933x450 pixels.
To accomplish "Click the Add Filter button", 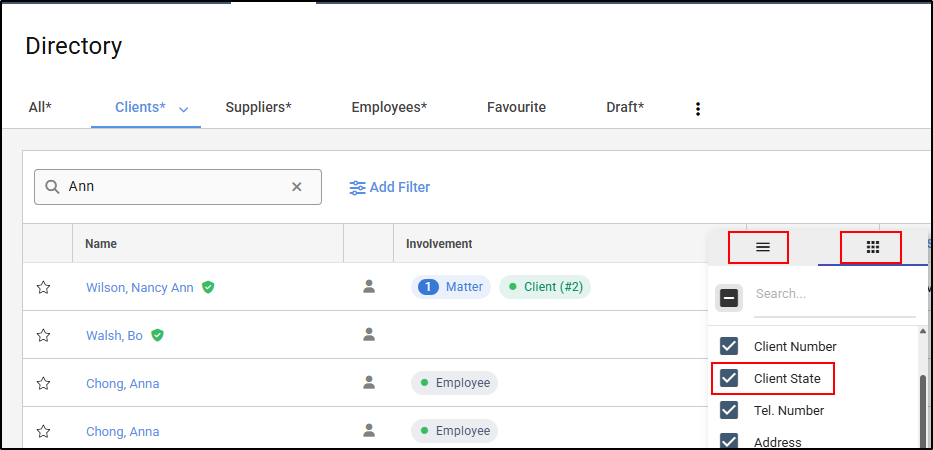I will tap(399, 187).
